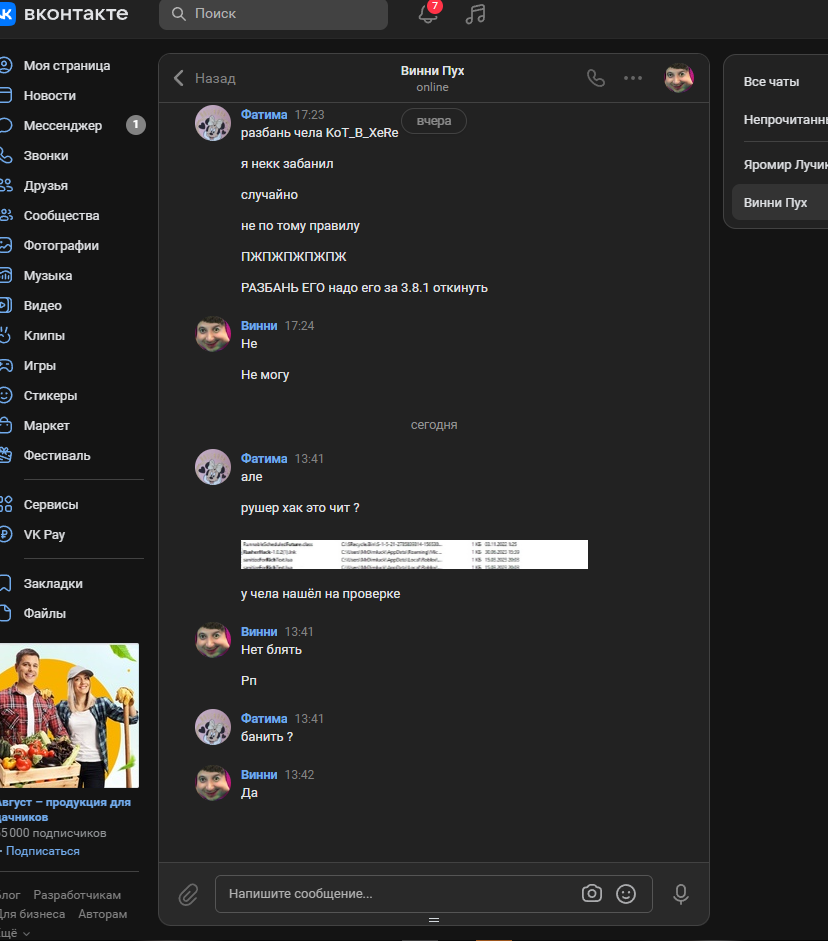Viewport: 828px width, 941px height.
Task: Record voice message with microphone icon
Action: click(681, 894)
